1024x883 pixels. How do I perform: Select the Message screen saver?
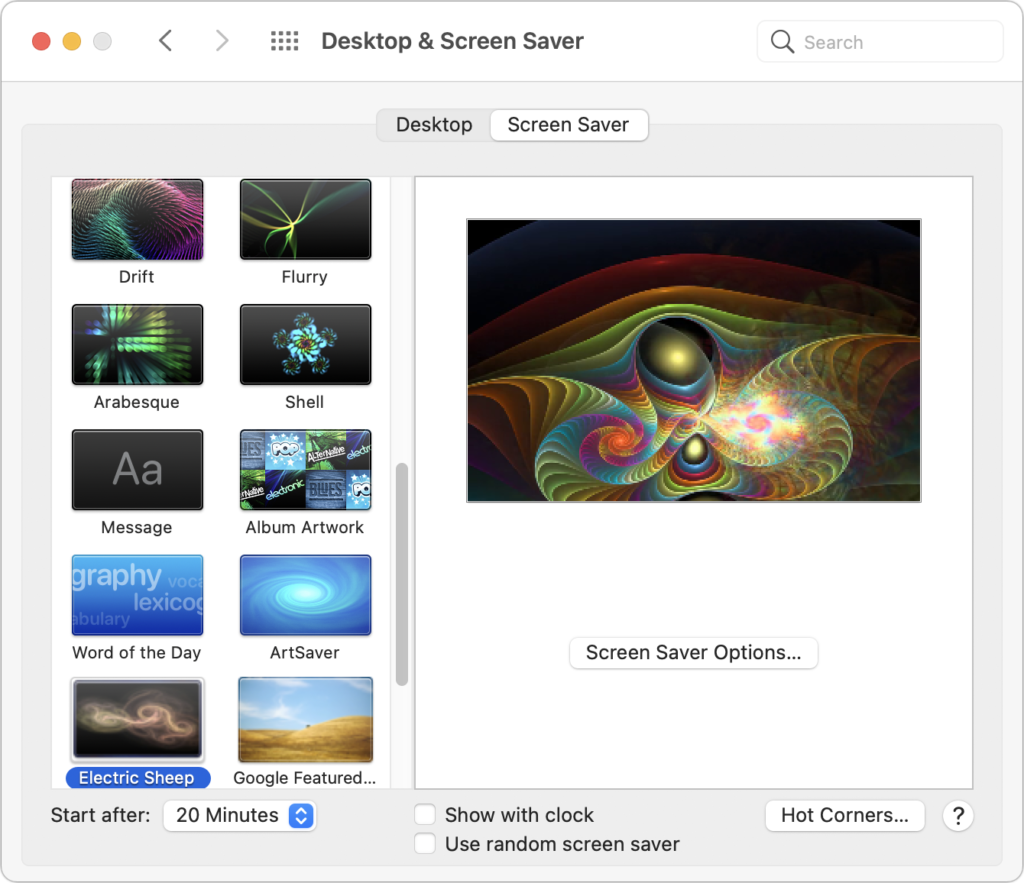click(137, 470)
